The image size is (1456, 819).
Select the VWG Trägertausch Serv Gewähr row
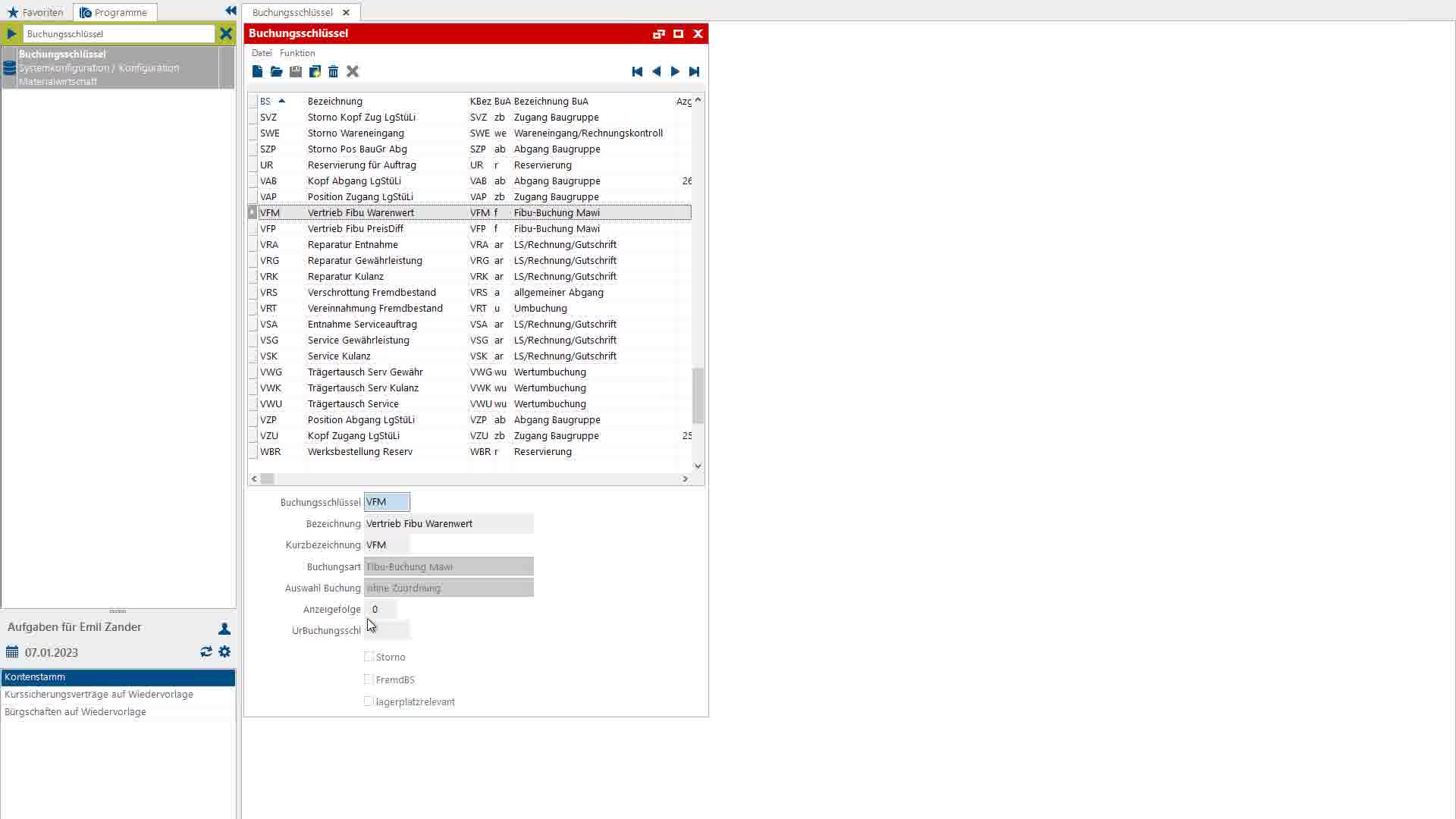click(475, 372)
